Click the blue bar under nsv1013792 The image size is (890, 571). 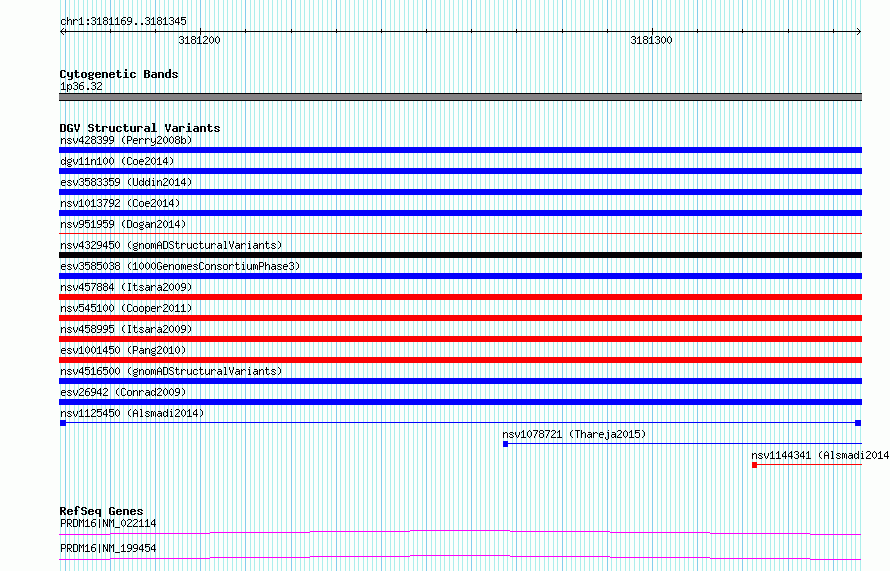460,213
